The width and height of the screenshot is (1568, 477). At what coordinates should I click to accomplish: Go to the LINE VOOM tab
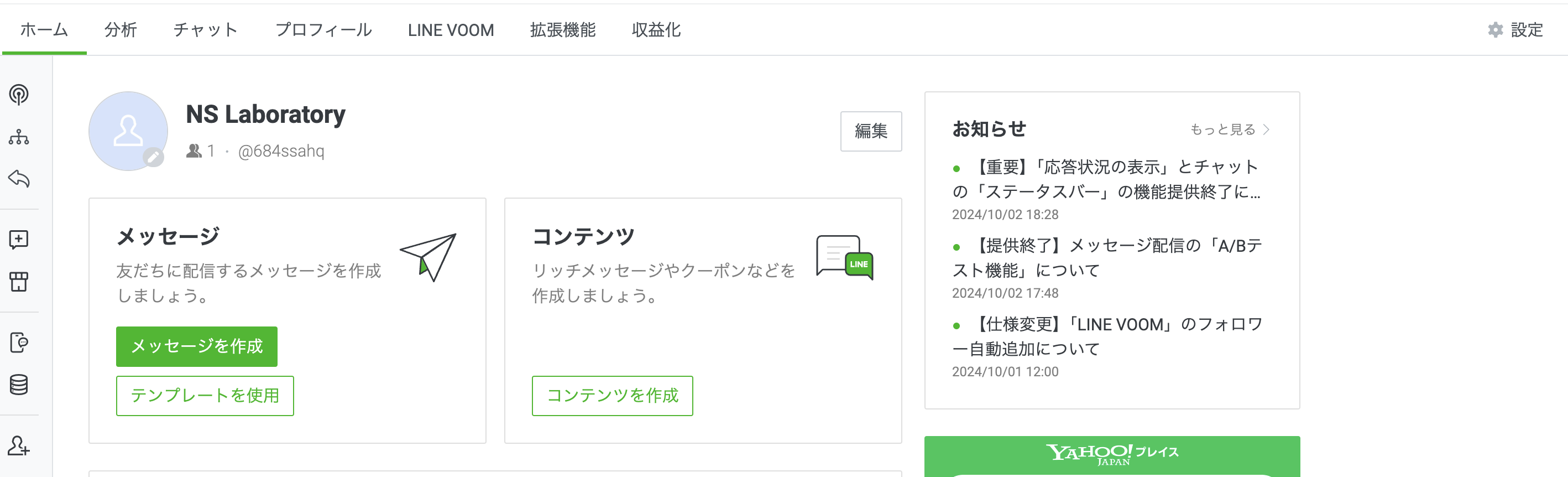(x=451, y=30)
